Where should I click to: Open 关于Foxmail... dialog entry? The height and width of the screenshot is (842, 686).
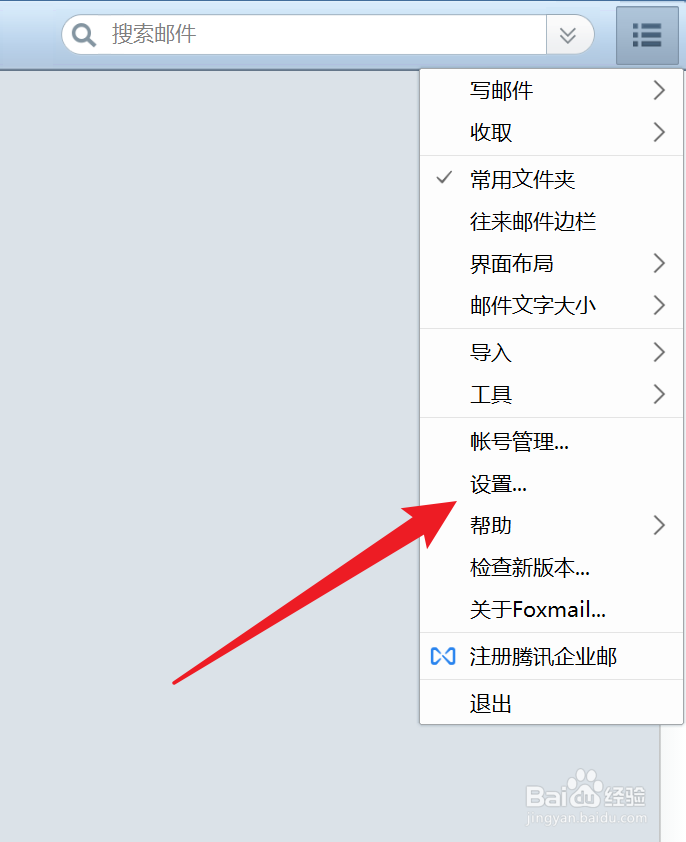[551, 609]
